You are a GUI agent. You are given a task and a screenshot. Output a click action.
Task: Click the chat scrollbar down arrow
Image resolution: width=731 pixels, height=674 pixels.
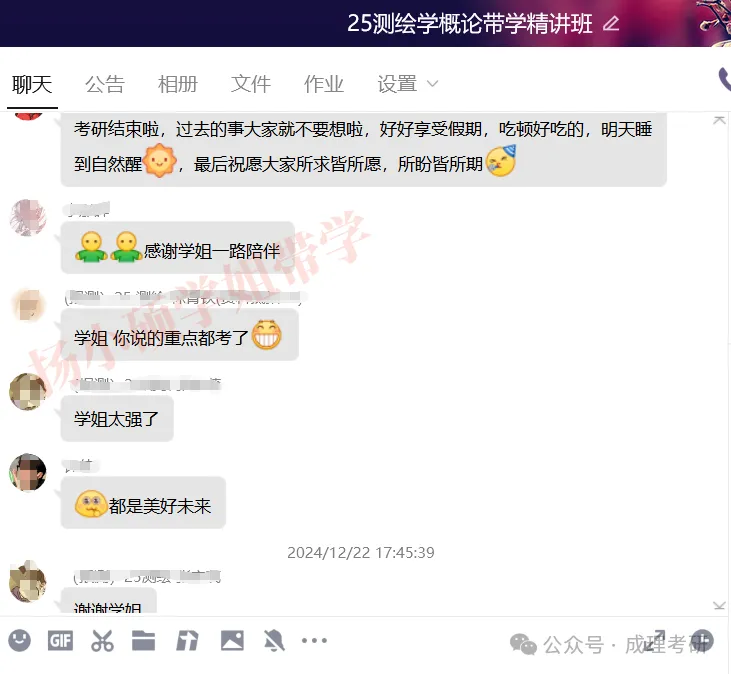719,605
